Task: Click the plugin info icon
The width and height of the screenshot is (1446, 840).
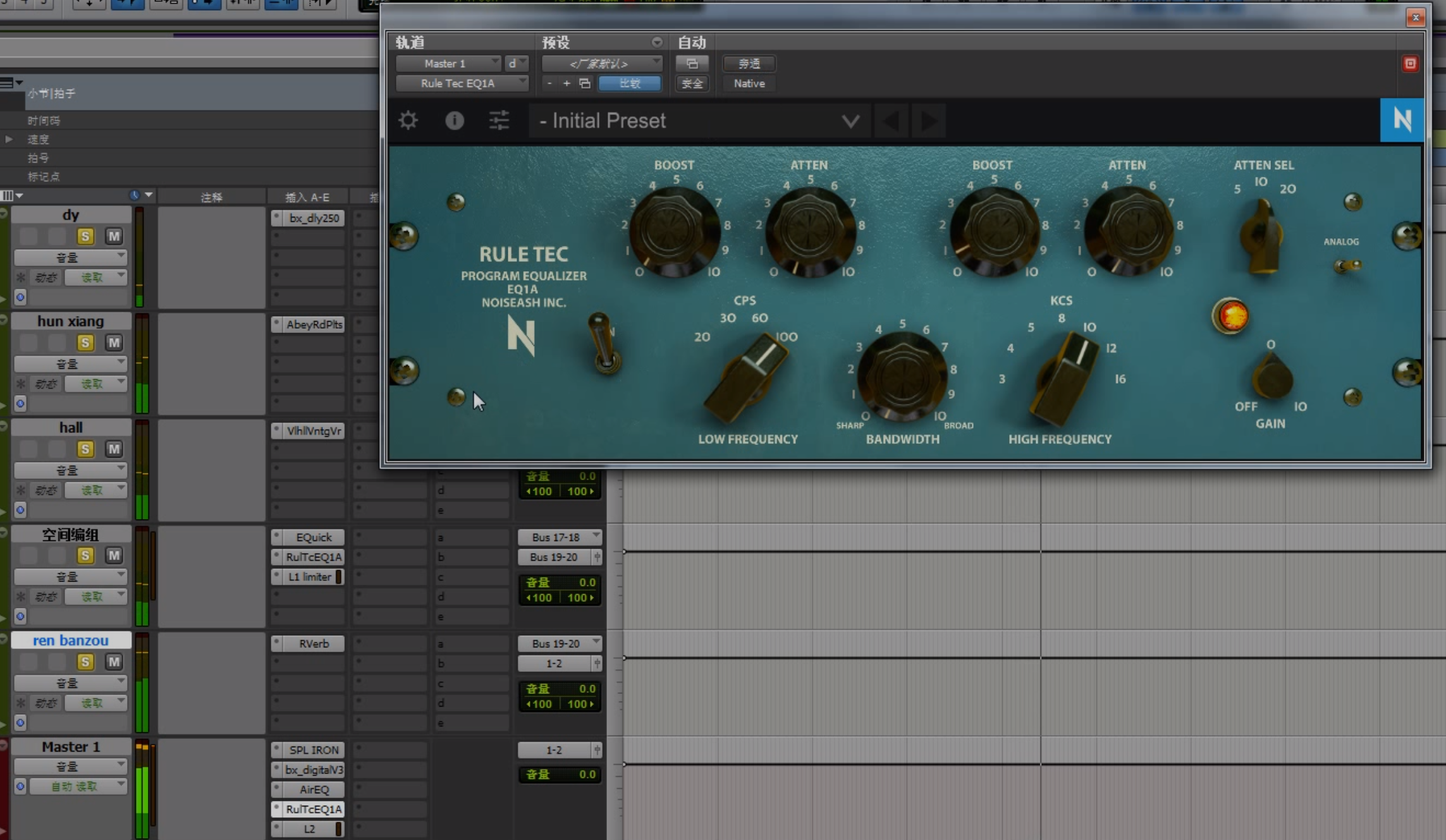Action: point(454,120)
